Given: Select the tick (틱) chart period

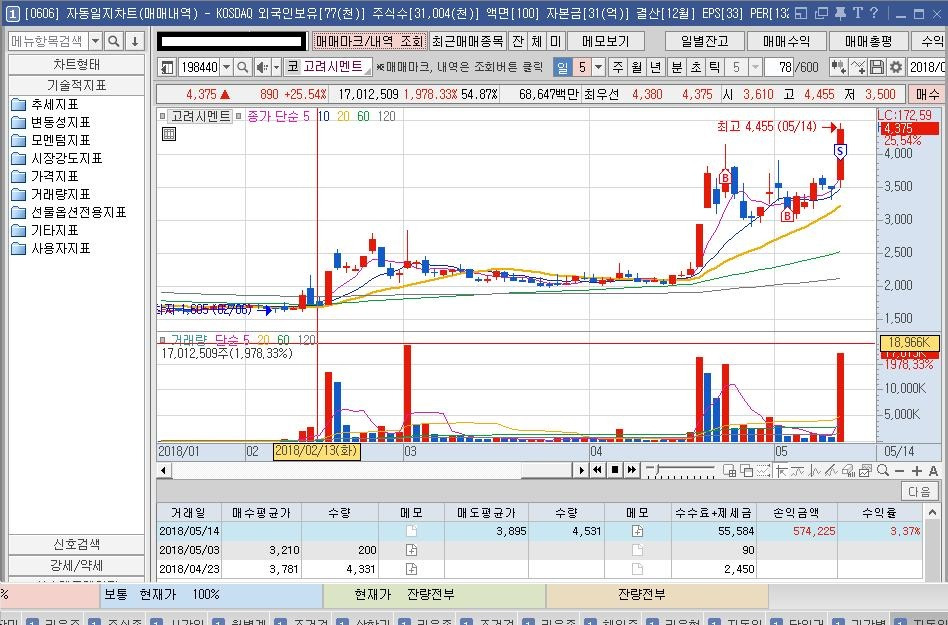Looking at the screenshot, I should [x=714, y=67].
